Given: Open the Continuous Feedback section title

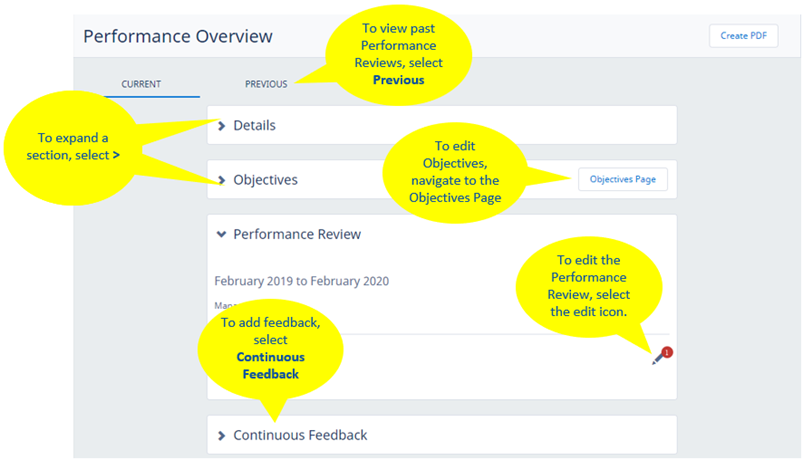Looking at the screenshot, I should tap(300, 435).
